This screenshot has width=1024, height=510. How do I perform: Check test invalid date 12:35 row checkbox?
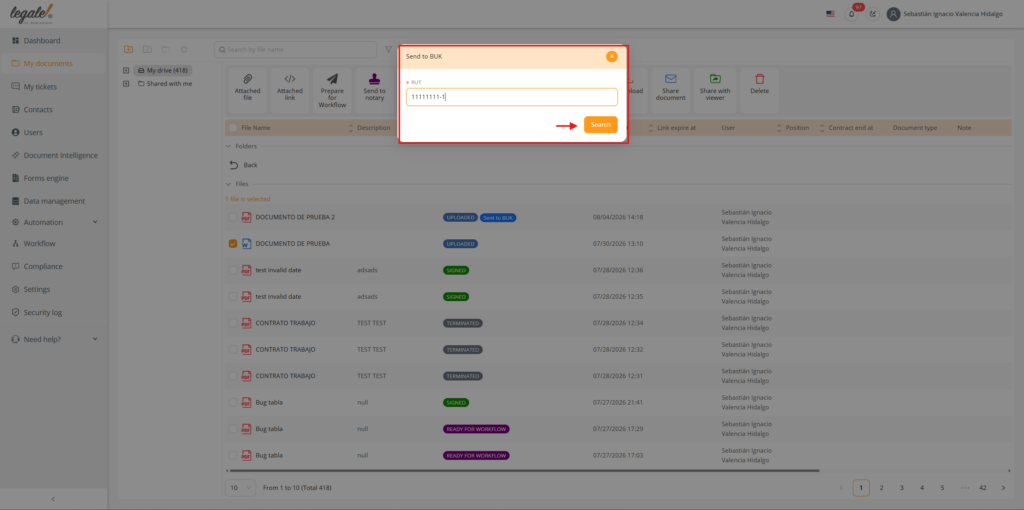coord(233,296)
